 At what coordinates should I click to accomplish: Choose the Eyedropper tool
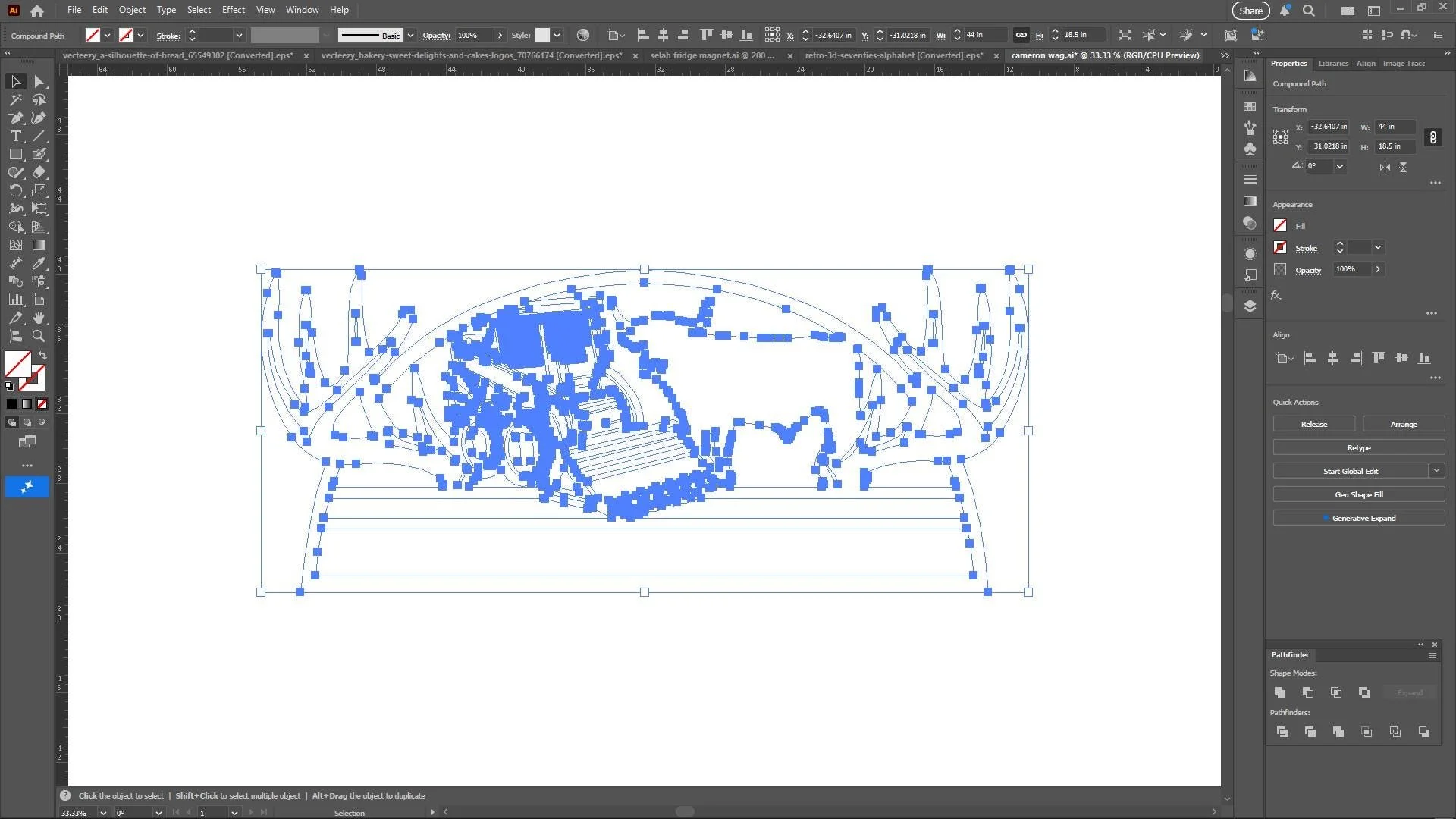point(39,263)
